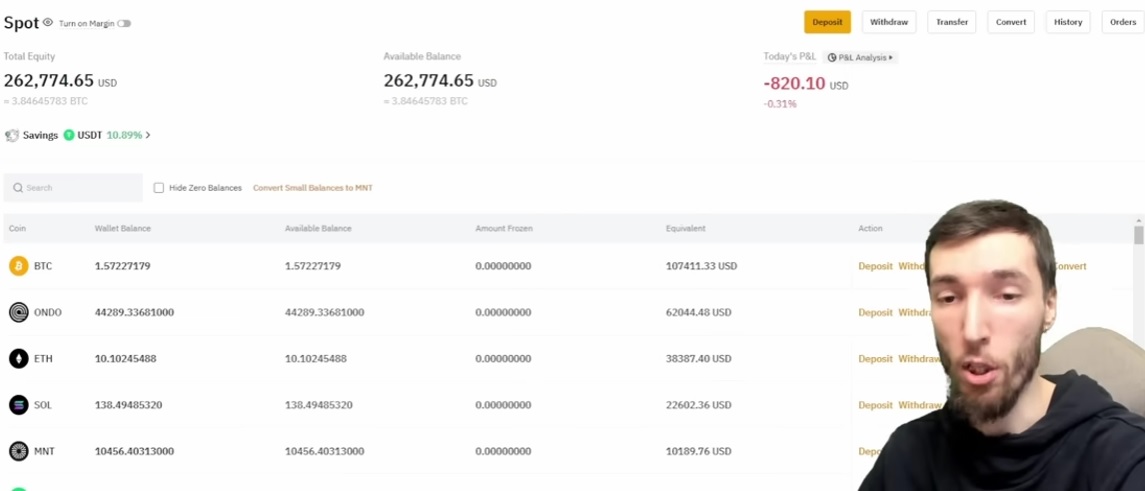Click MNT equivalent 10189.76 USD
1145x491 pixels.
point(698,452)
